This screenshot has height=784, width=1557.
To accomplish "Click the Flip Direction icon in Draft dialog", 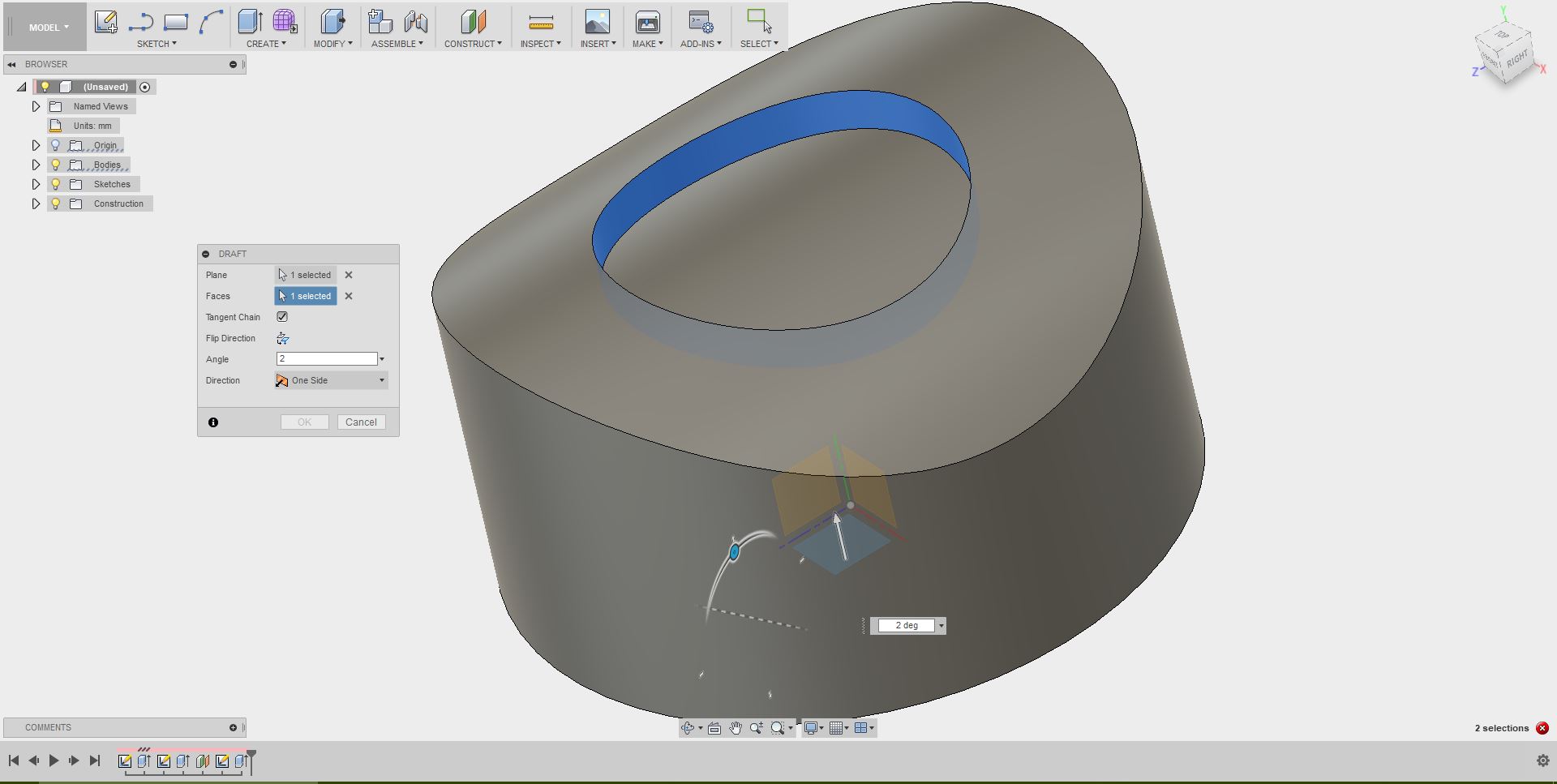I will point(282,338).
